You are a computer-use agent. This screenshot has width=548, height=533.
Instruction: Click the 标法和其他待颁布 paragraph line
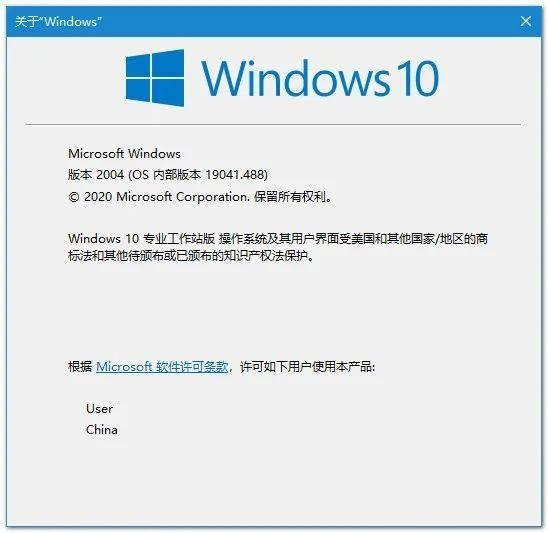(191, 256)
